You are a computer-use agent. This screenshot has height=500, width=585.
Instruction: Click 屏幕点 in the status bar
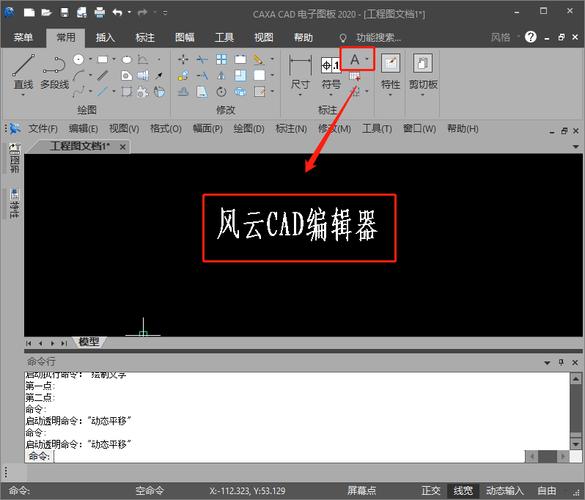pos(361,490)
